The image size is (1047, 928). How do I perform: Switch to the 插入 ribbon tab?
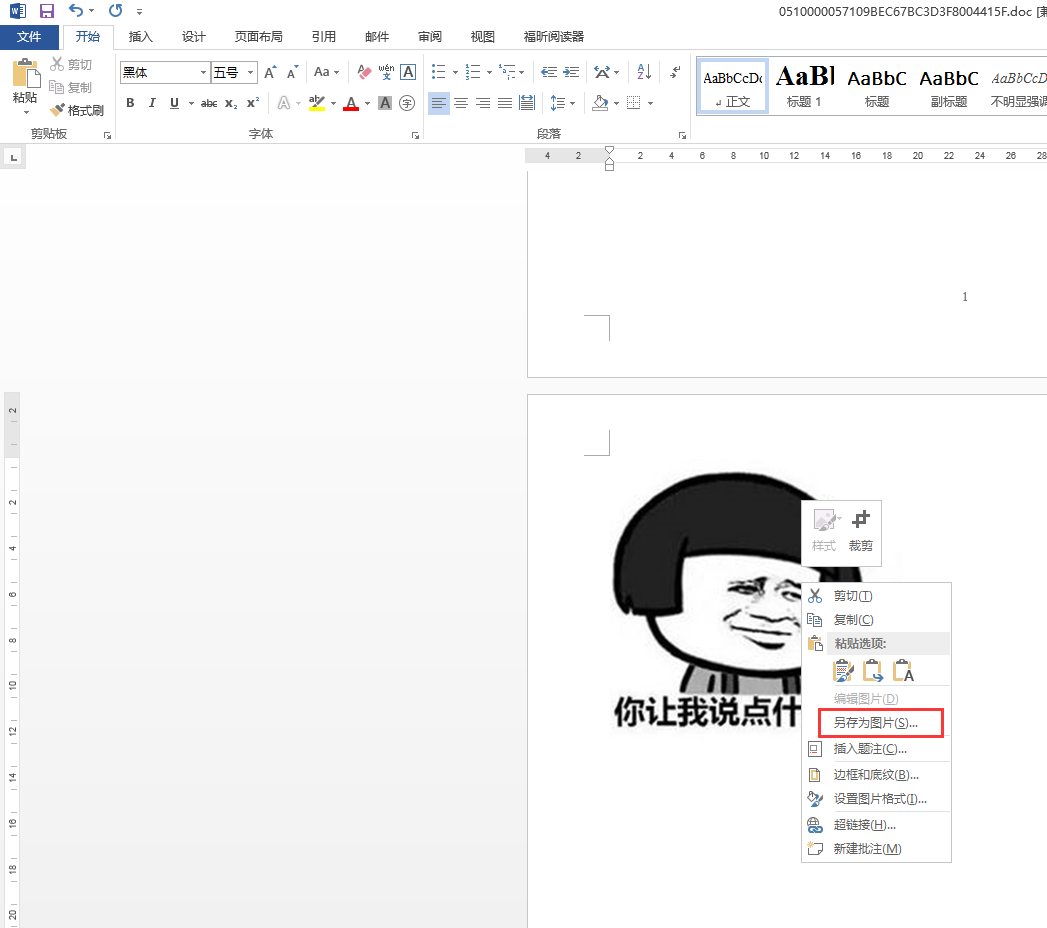(x=141, y=37)
